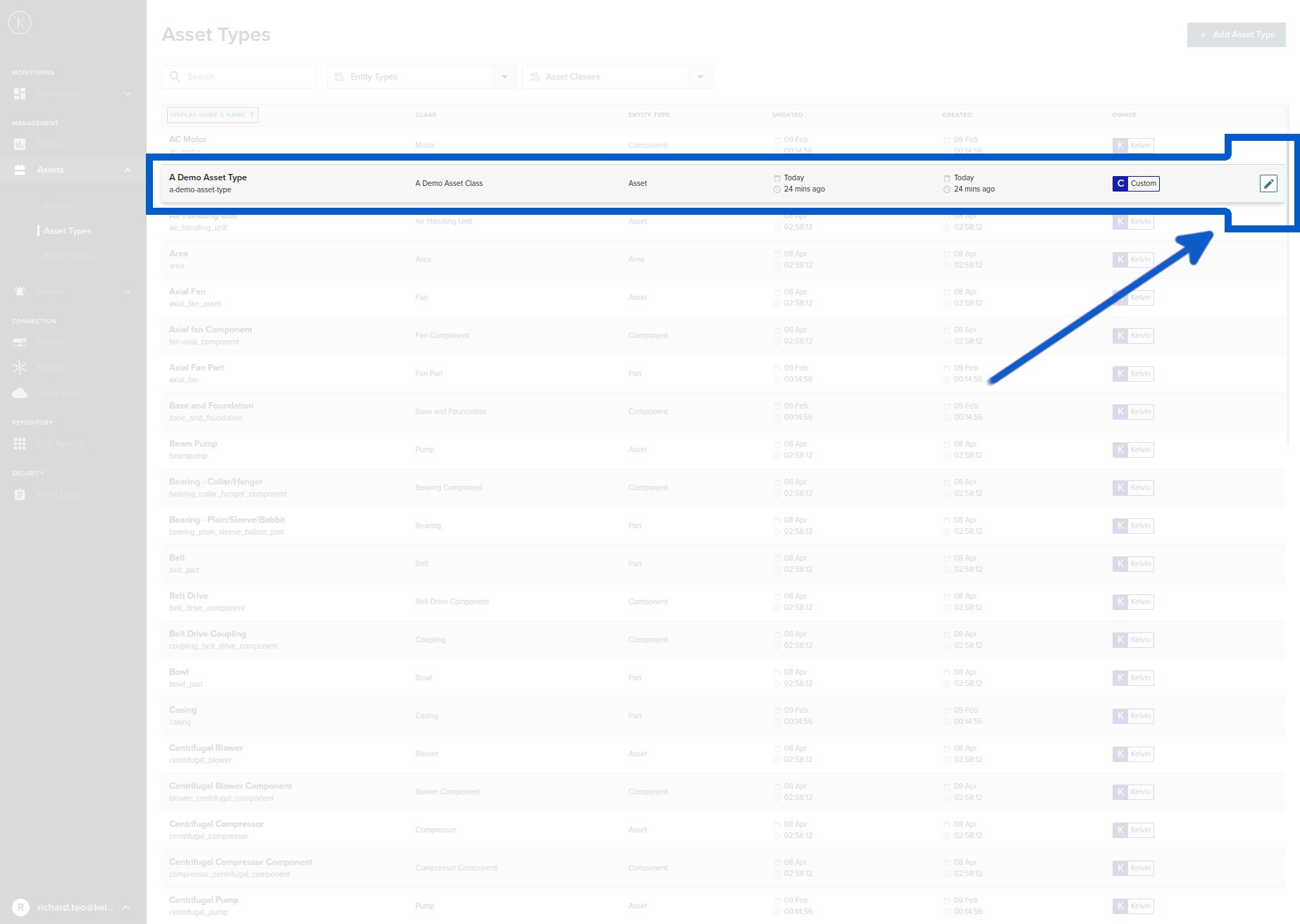Image resolution: width=1300 pixels, height=924 pixels.
Task: Click inside the Search input field
Action: [240, 76]
